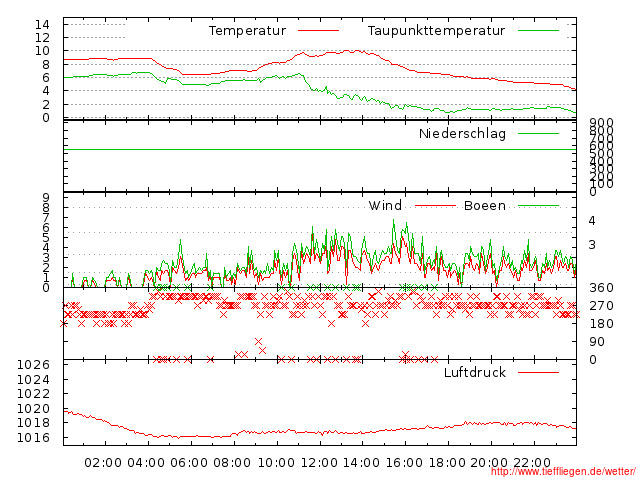Click the 10:00 time axis label
Screen dimensions: 640x480
[x=276, y=463]
